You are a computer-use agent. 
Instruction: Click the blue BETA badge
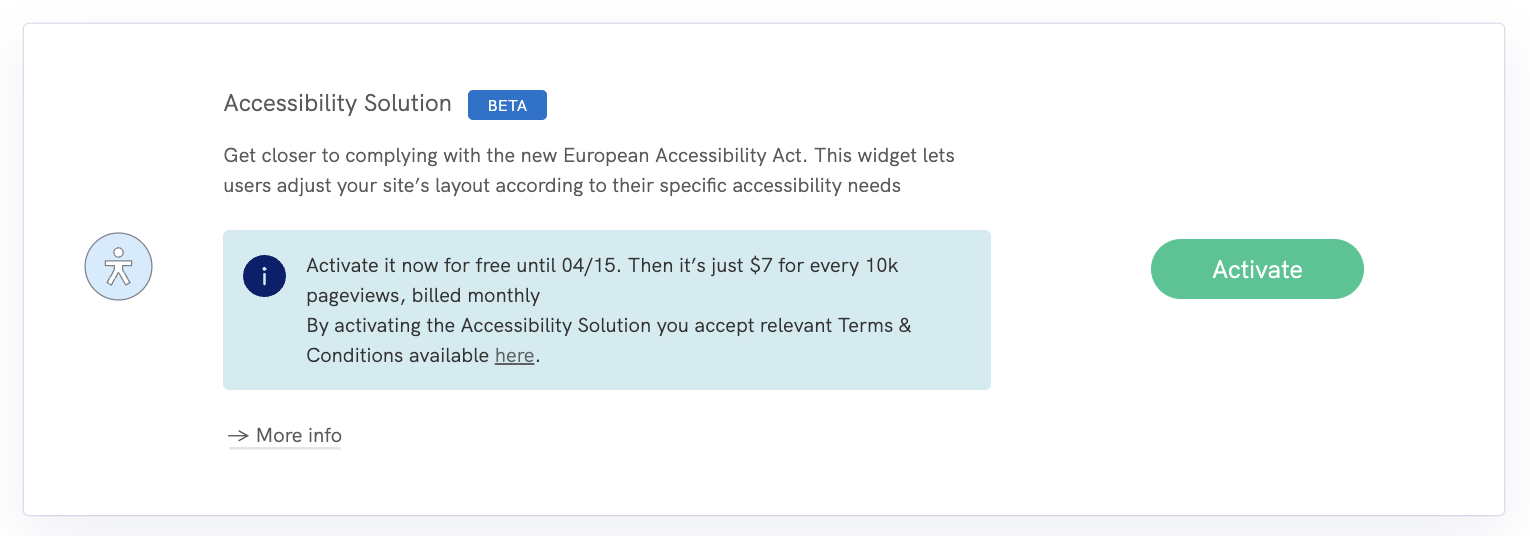tap(507, 105)
